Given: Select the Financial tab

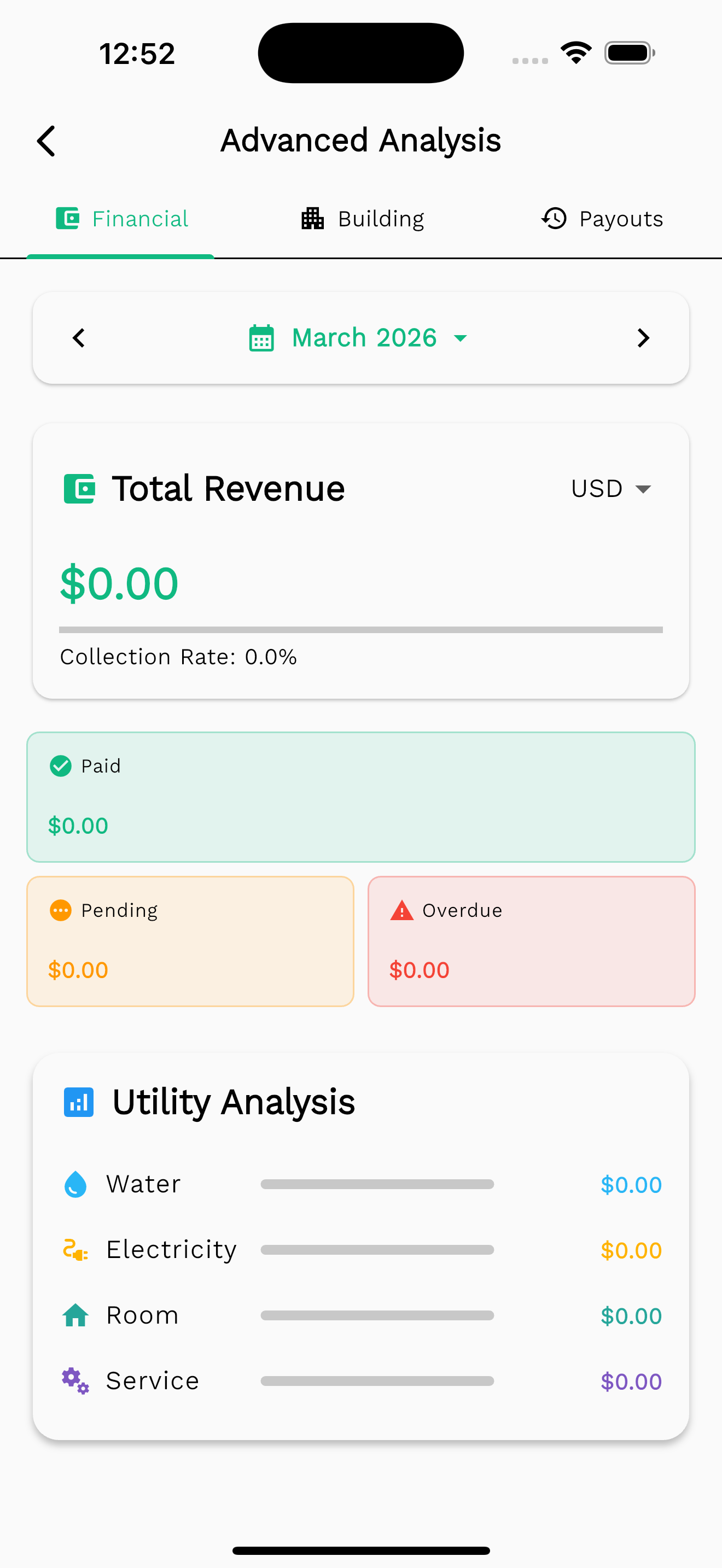Looking at the screenshot, I should [122, 219].
